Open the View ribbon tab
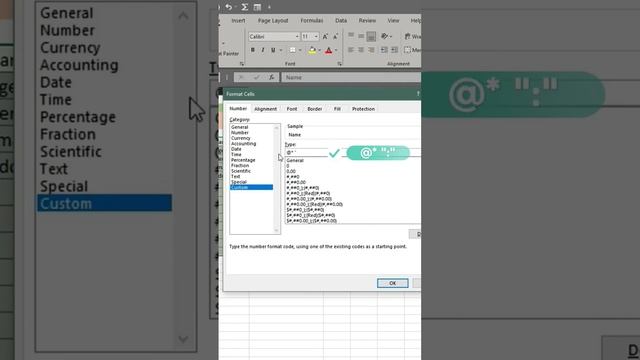The image size is (640, 360). click(393, 20)
